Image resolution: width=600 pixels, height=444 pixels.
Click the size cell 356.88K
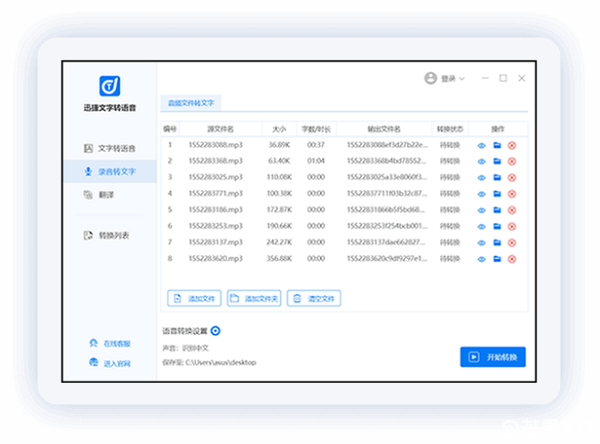pyautogui.click(x=279, y=259)
